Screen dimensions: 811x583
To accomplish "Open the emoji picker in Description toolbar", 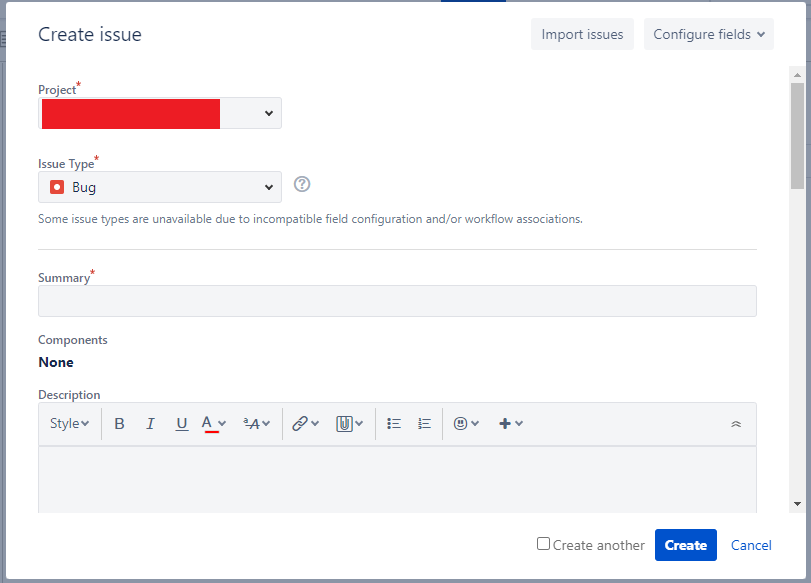I will (x=463, y=423).
